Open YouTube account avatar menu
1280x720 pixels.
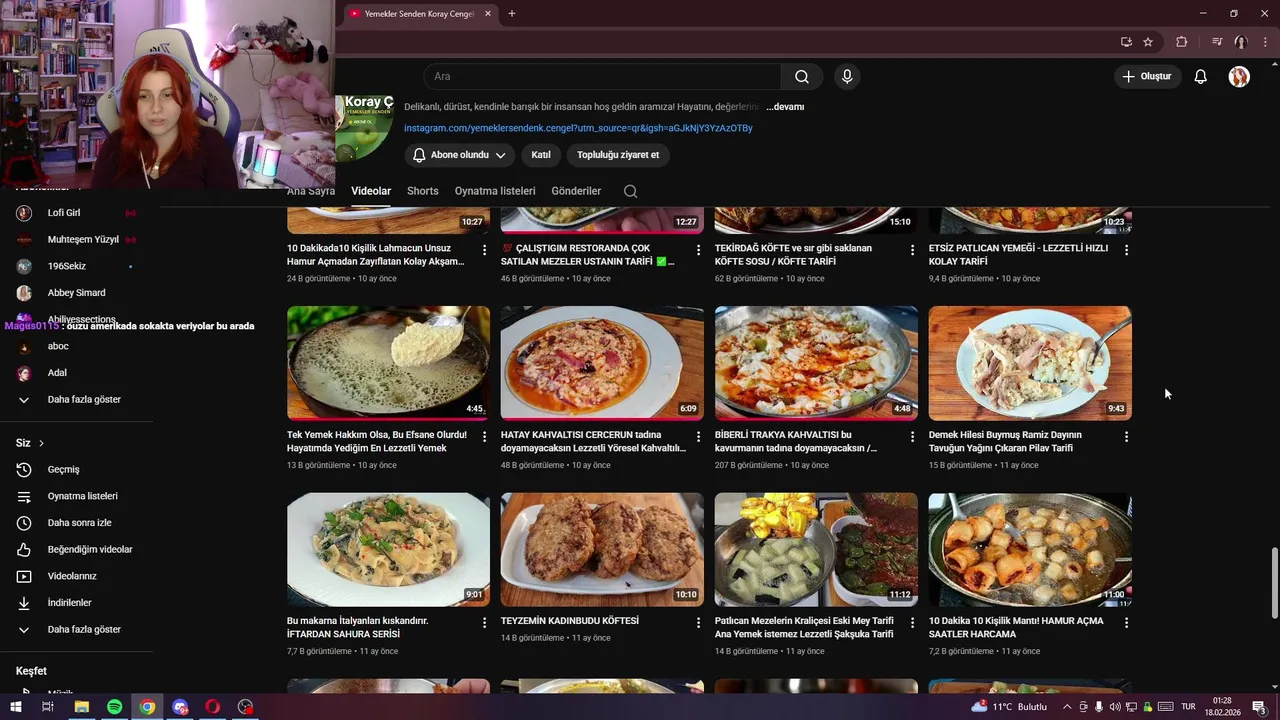click(x=1239, y=77)
